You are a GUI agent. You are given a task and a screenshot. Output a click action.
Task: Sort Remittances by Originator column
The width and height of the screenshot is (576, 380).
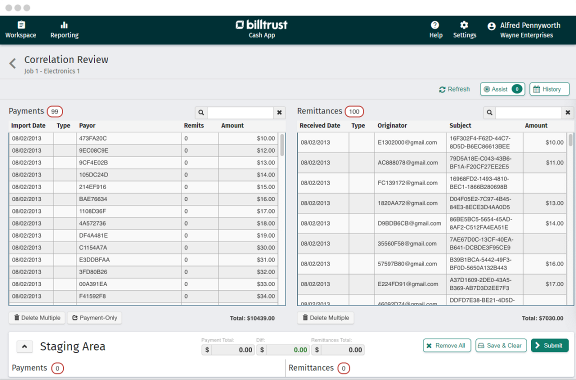[392, 126]
